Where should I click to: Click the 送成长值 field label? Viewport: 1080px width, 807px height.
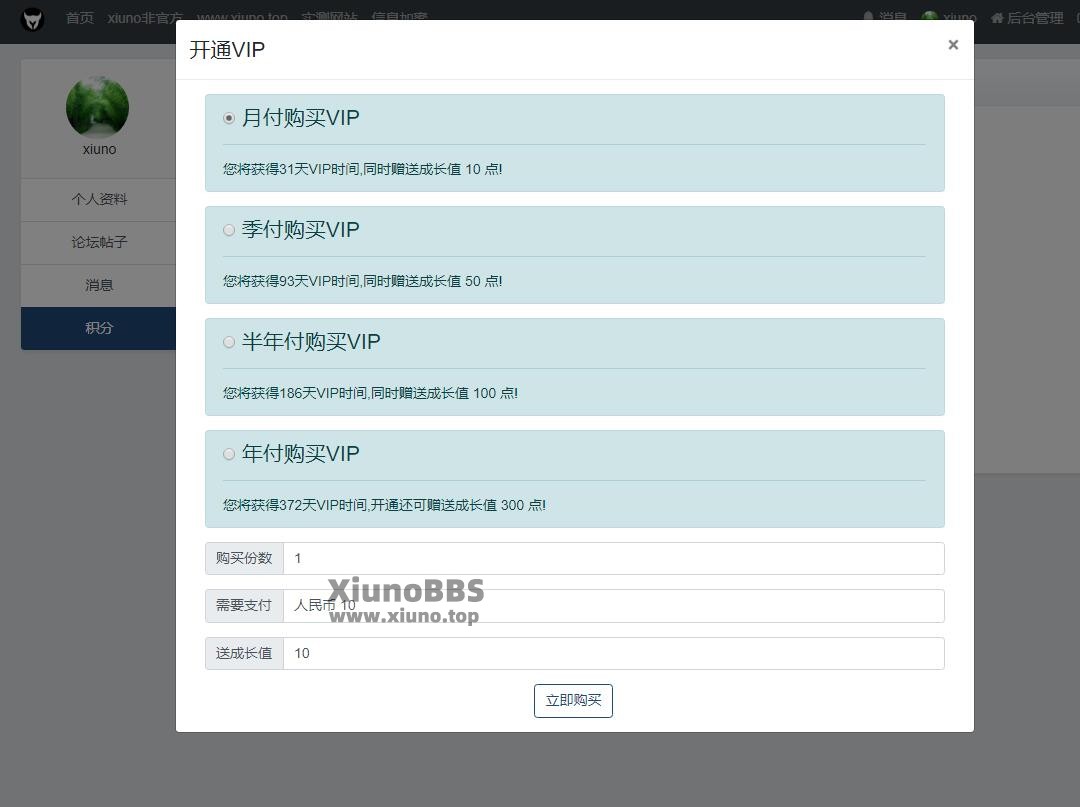pyautogui.click(x=245, y=653)
